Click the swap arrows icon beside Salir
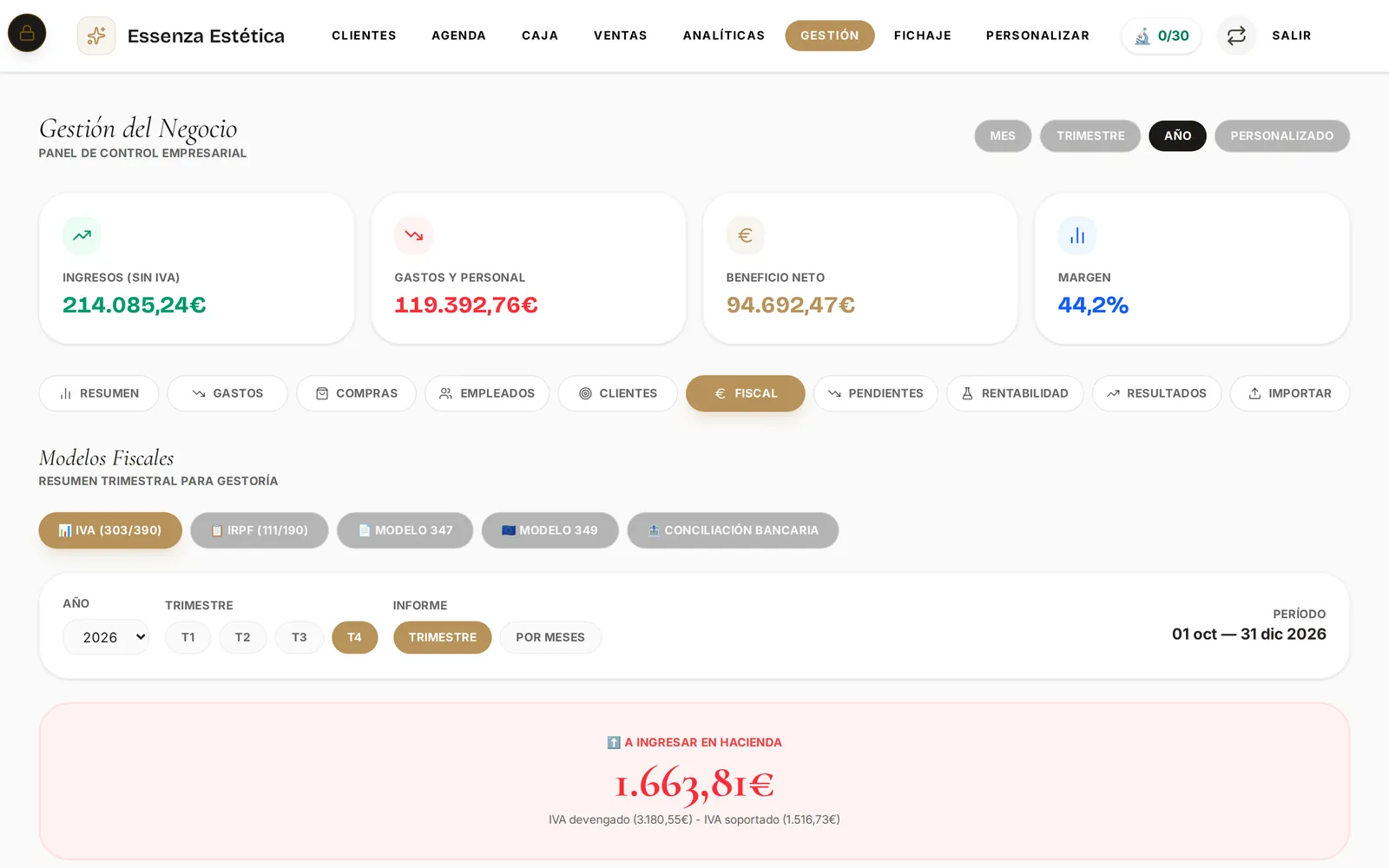Viewport: 1389px width, 868px height. [x=1236, y=36]
